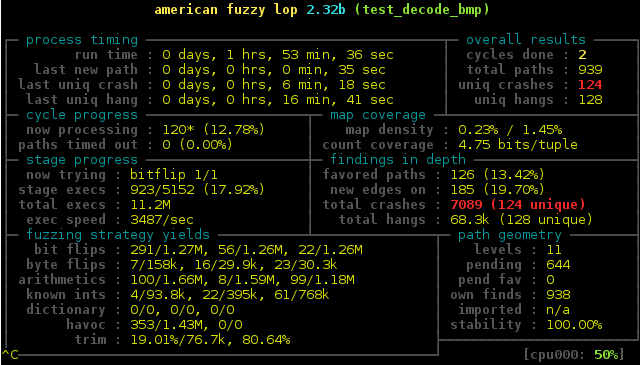
Task: Click the uniq hangs value 128 in overall results
Action: click(590, 100)
